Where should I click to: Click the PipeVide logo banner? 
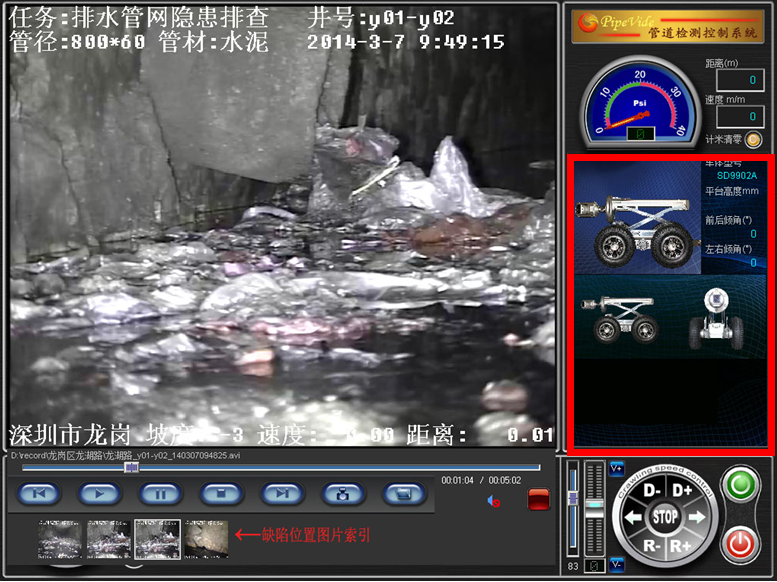(667, 26)
